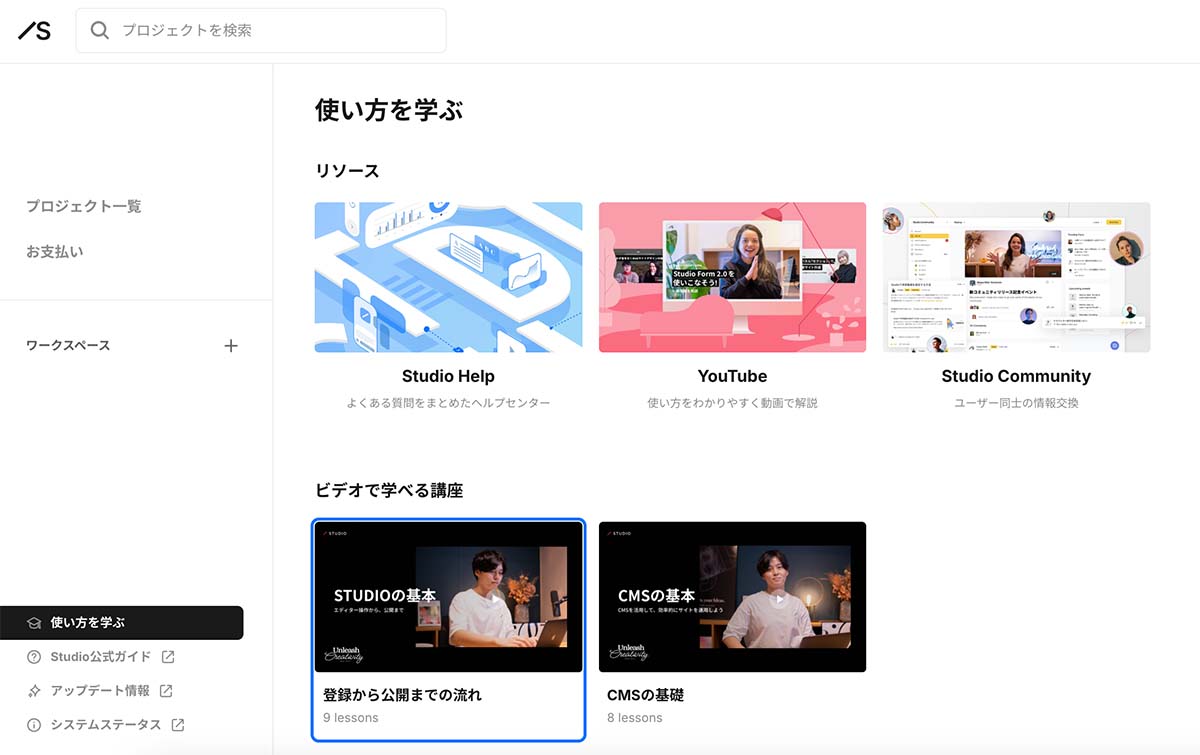This screenshot has width=1200, height=755.
Task: Open the YouTube resource title link
Action: coord(732,376)
